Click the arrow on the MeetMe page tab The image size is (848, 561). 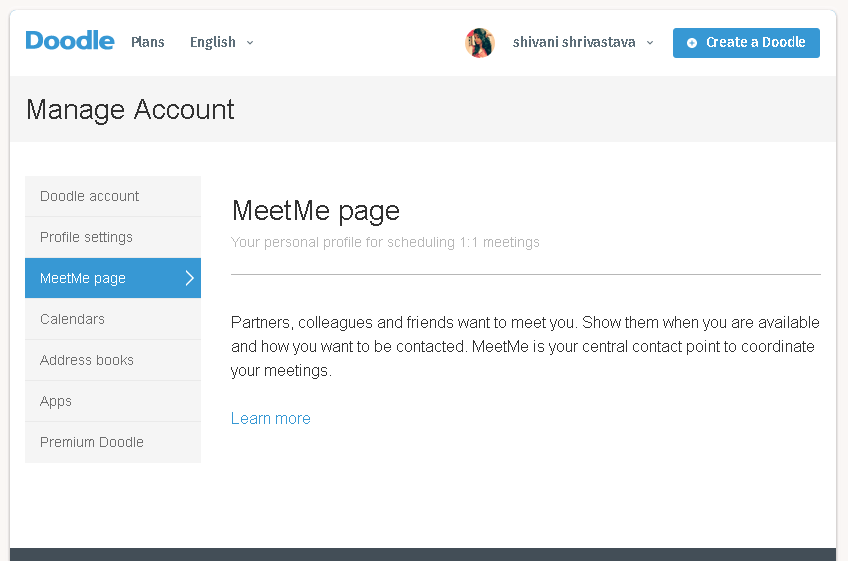[189, 278]
